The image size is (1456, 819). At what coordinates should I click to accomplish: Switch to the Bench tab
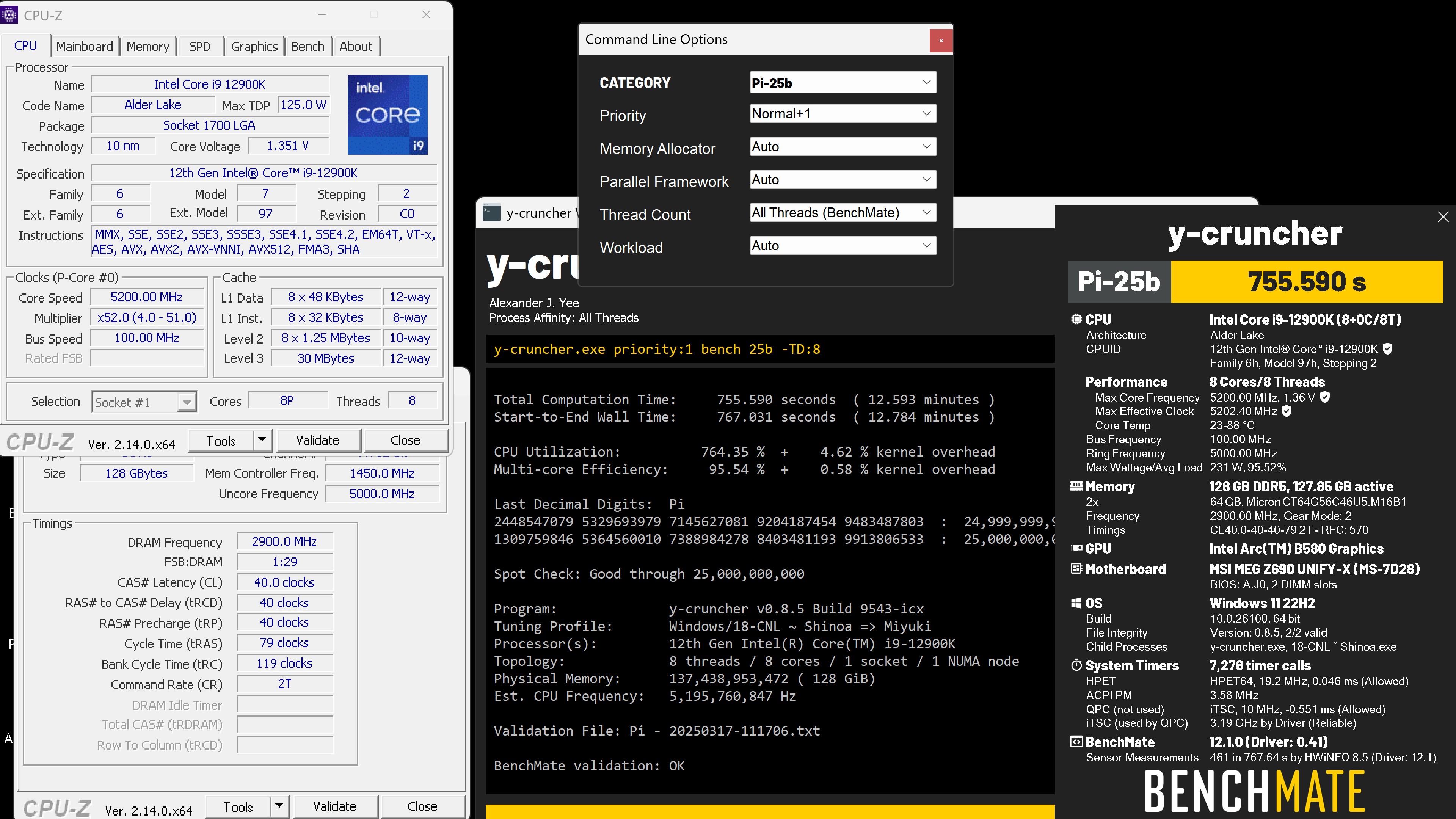308,46
